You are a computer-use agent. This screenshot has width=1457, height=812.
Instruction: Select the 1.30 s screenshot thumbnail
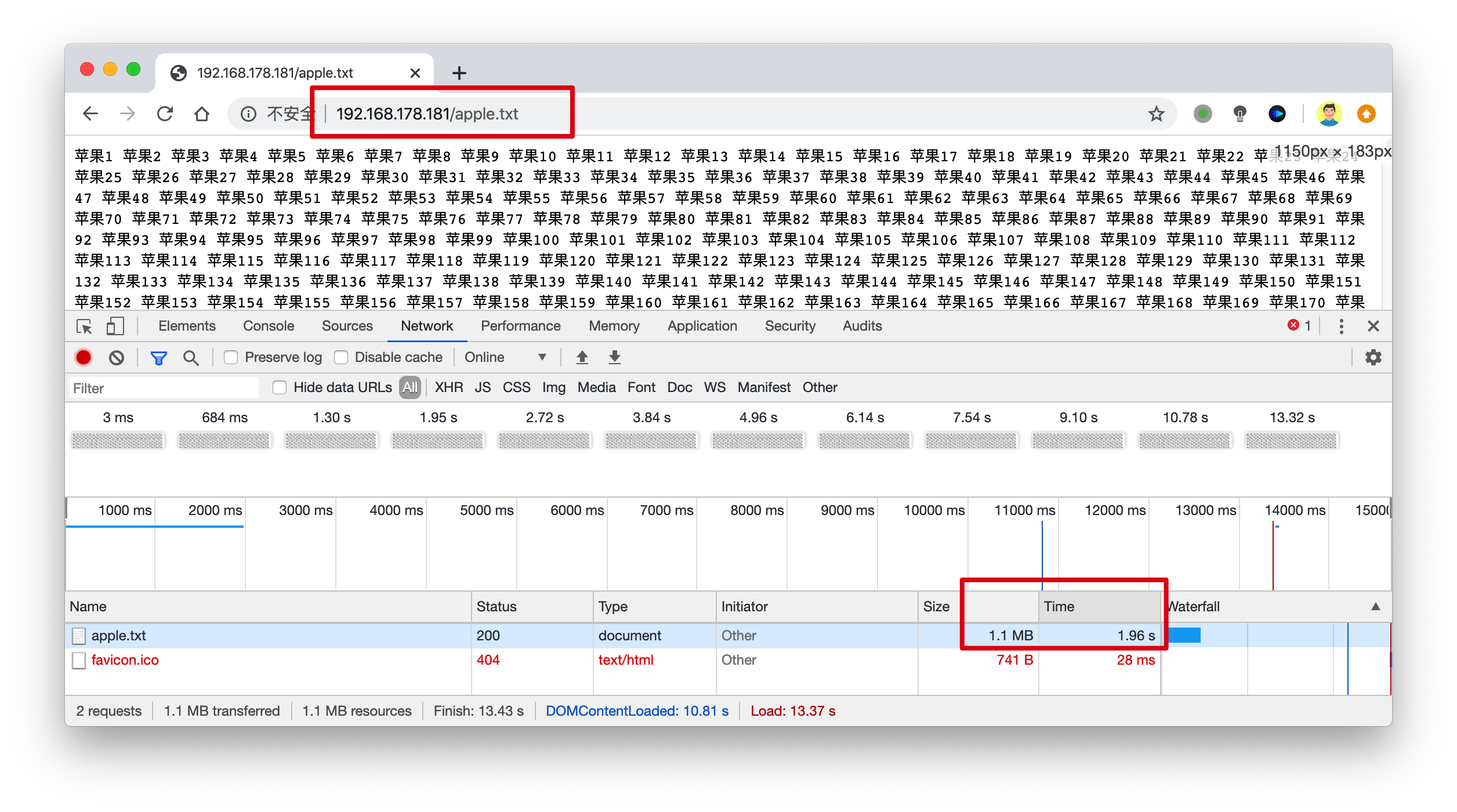pyautogui.click(x=331, y=441)
